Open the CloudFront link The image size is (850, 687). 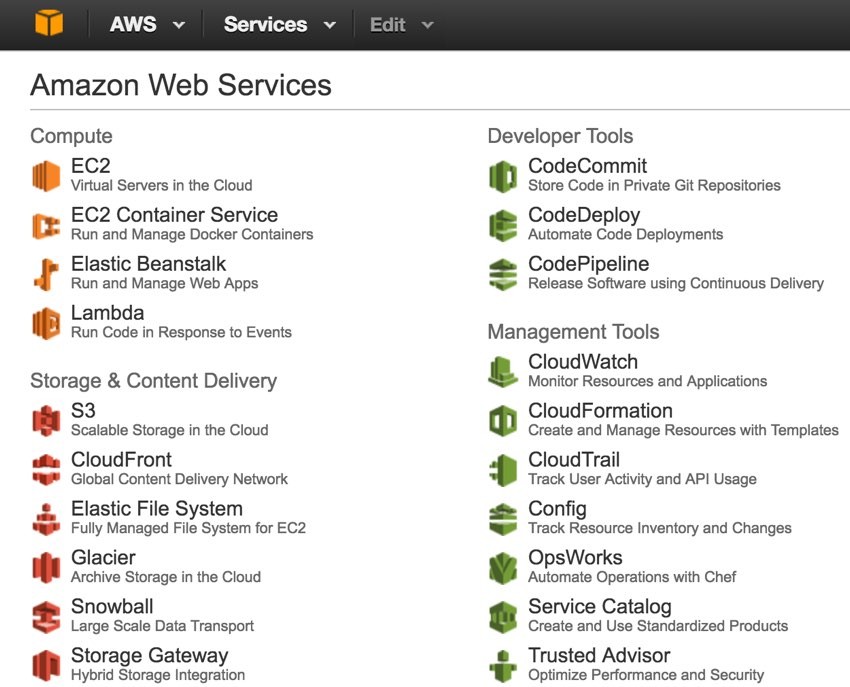point(121,459)
